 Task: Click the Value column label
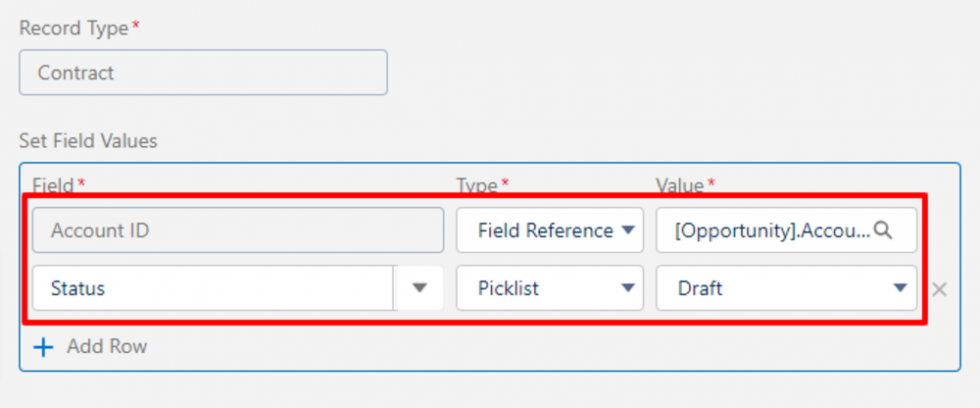680,185
